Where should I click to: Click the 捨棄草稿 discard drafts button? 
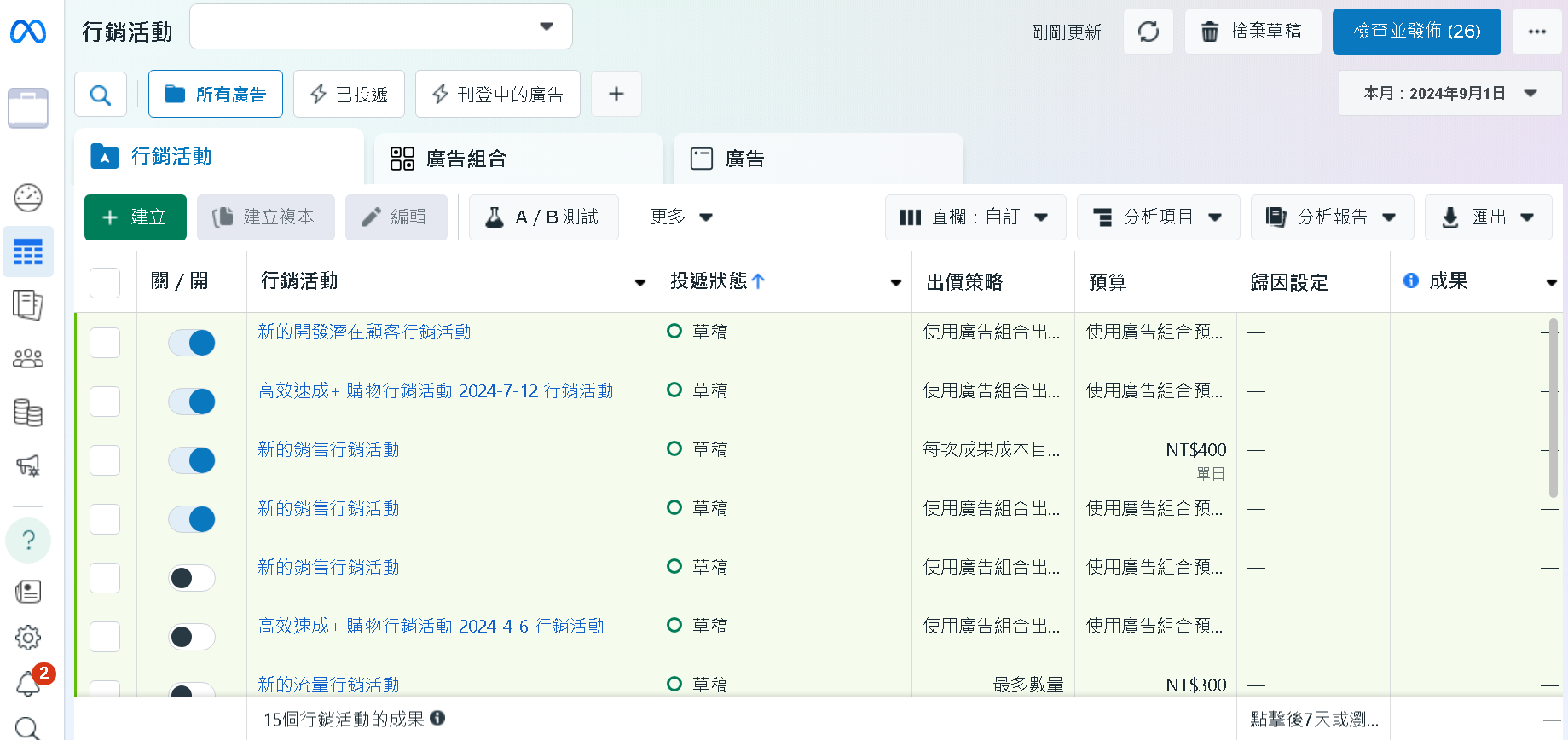1253,32
